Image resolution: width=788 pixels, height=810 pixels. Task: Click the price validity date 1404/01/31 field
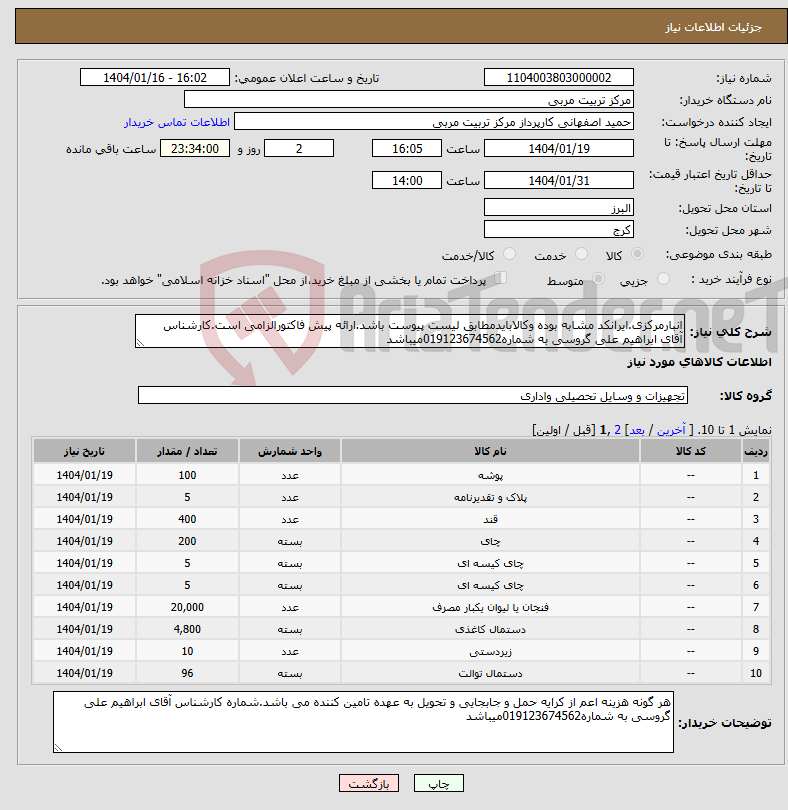559,181
